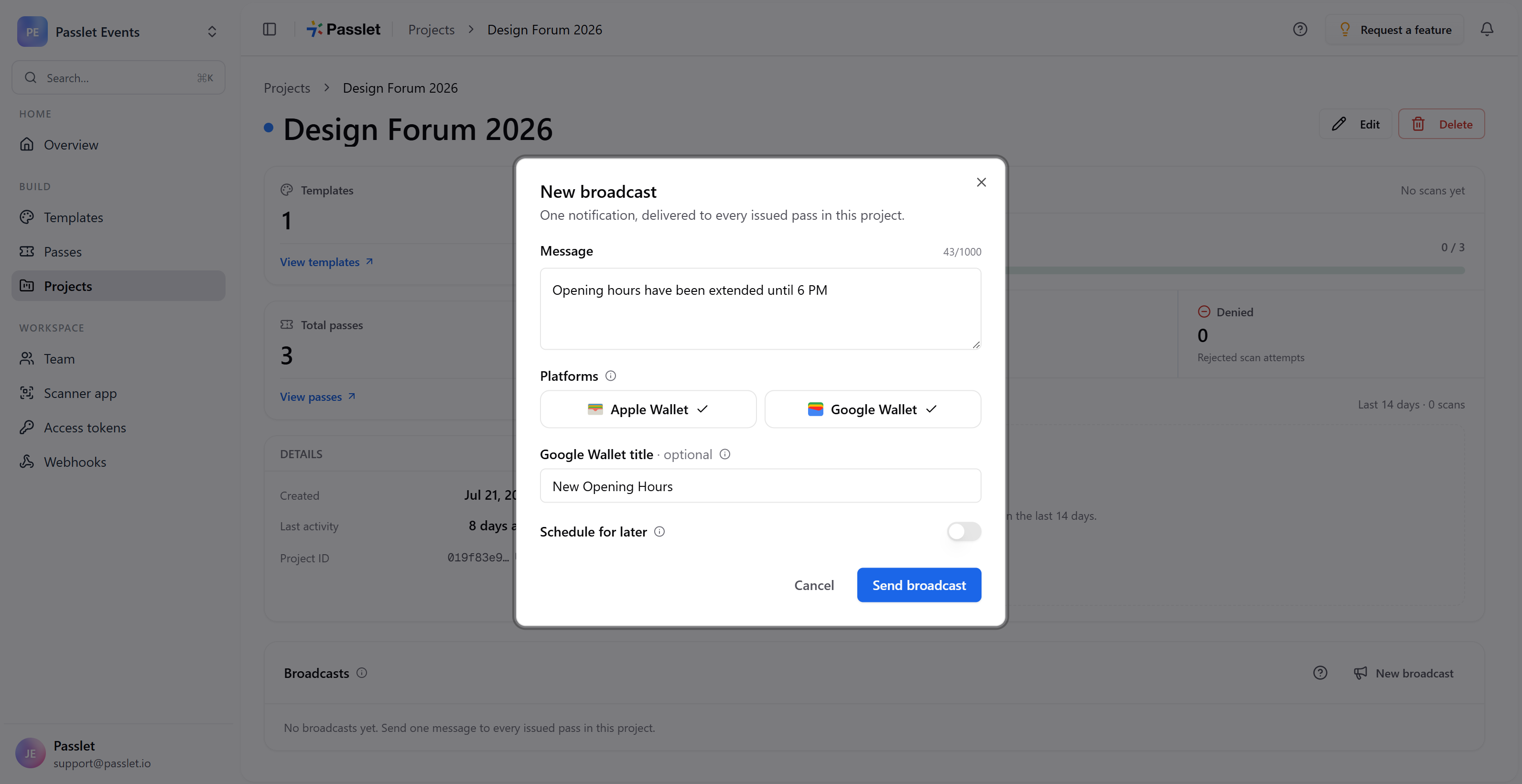Open Projects in page breadcrumb

pos(287,87)
